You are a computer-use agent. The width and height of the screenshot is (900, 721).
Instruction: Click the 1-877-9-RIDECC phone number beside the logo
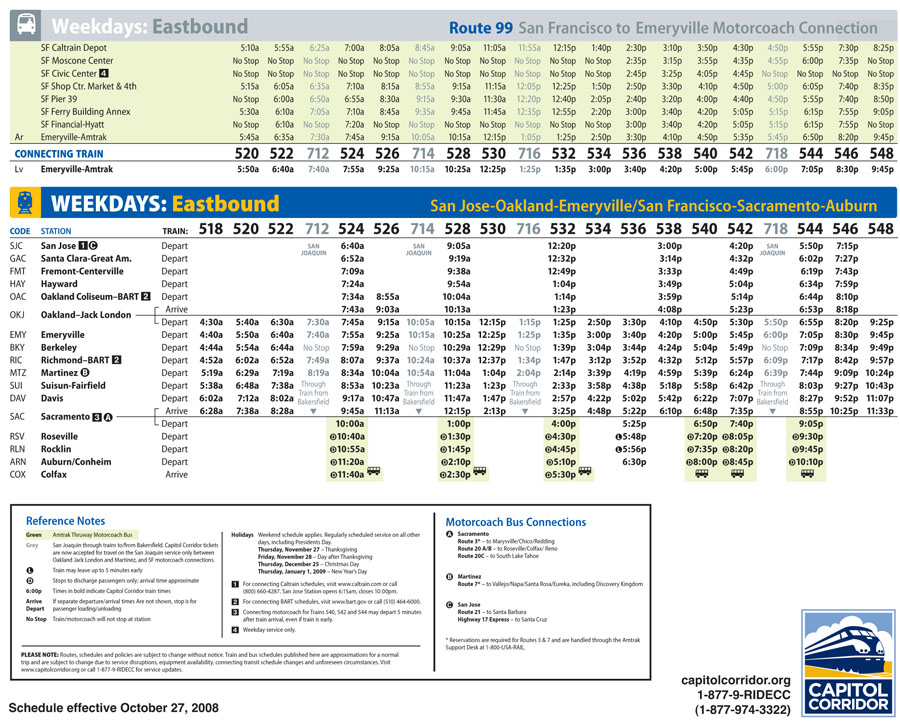tap(743, 695)
